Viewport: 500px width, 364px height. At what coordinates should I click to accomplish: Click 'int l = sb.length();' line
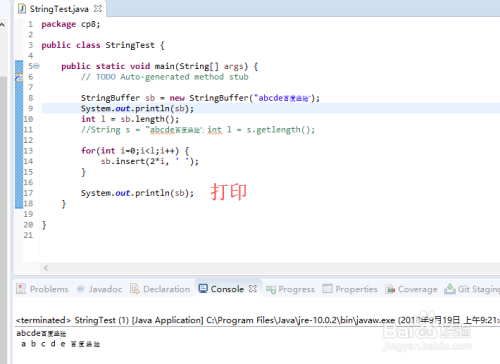pyautogui.click(x=130, y=119)
